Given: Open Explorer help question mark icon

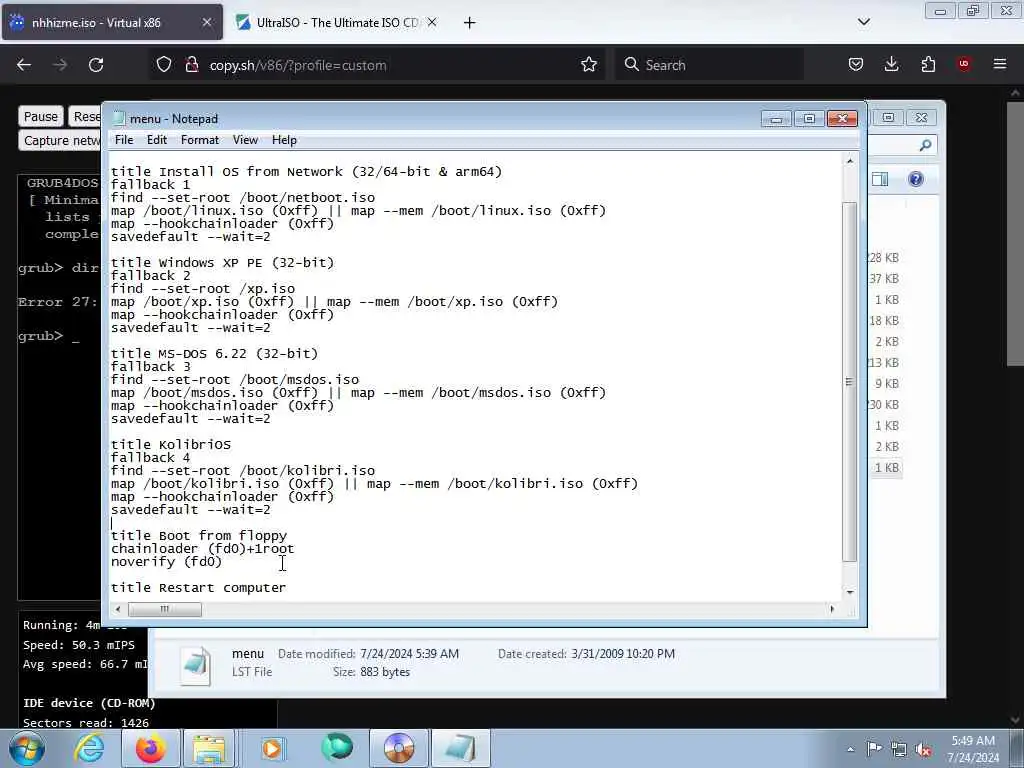Looking at the screenshot, I should click(x=916, y=179).
